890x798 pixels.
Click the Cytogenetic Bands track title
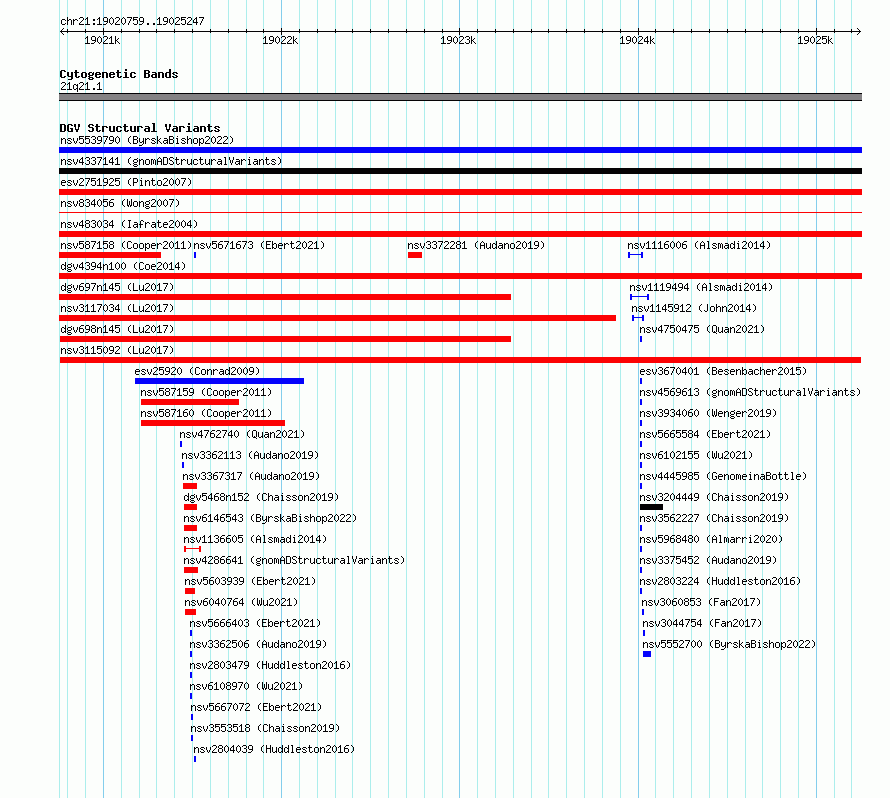[x=119, y=74]
